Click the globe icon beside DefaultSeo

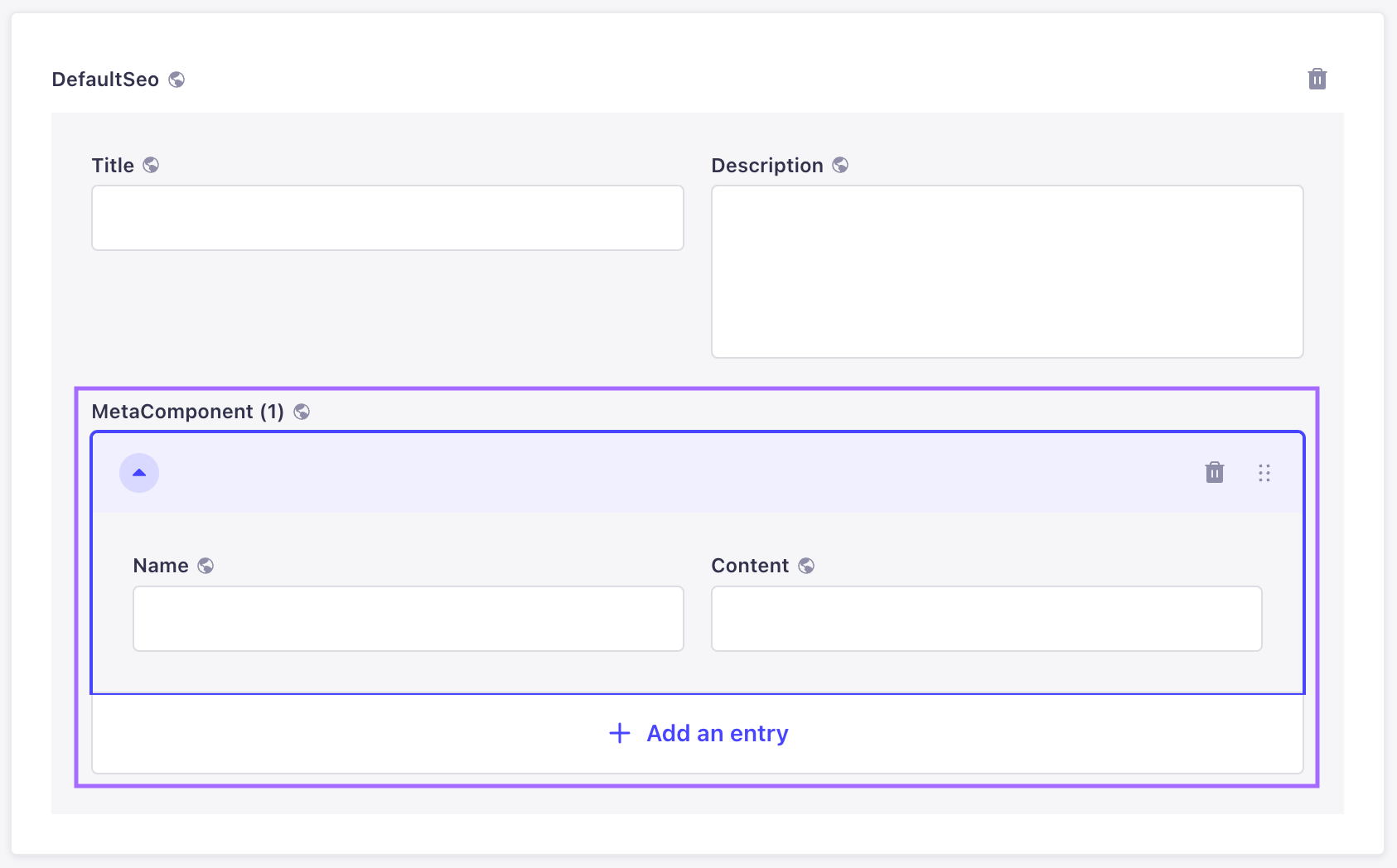click(x=176, y=80)
